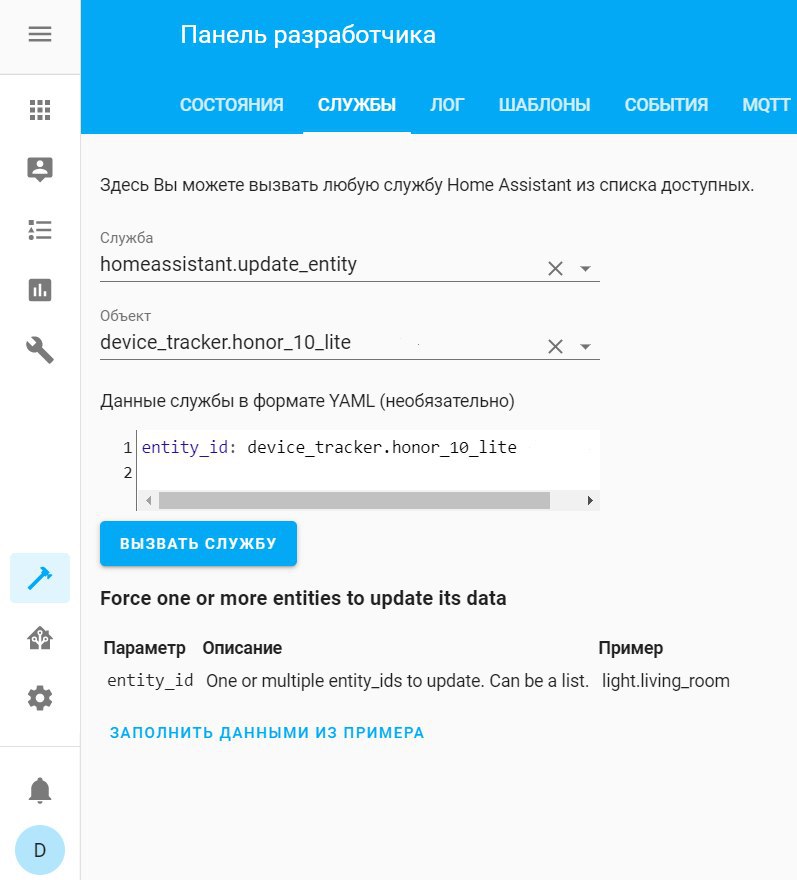Open the notifications bell icon
This screenshot has height=880, width=797.
click(40, 790)
